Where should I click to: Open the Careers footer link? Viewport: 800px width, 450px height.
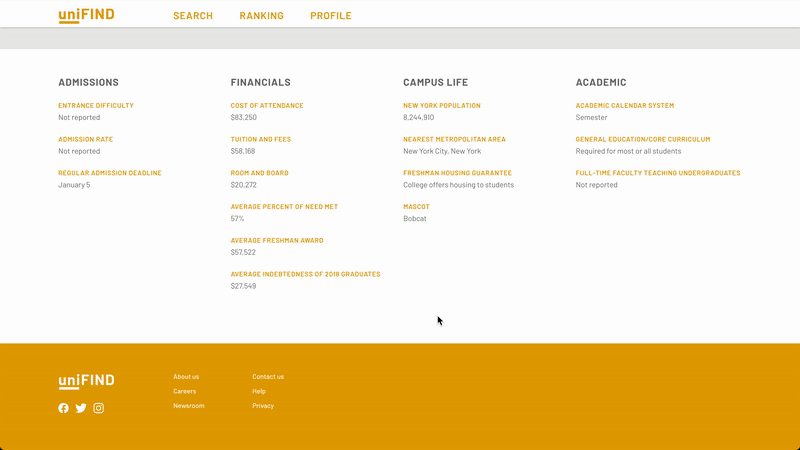coord(184,391)
